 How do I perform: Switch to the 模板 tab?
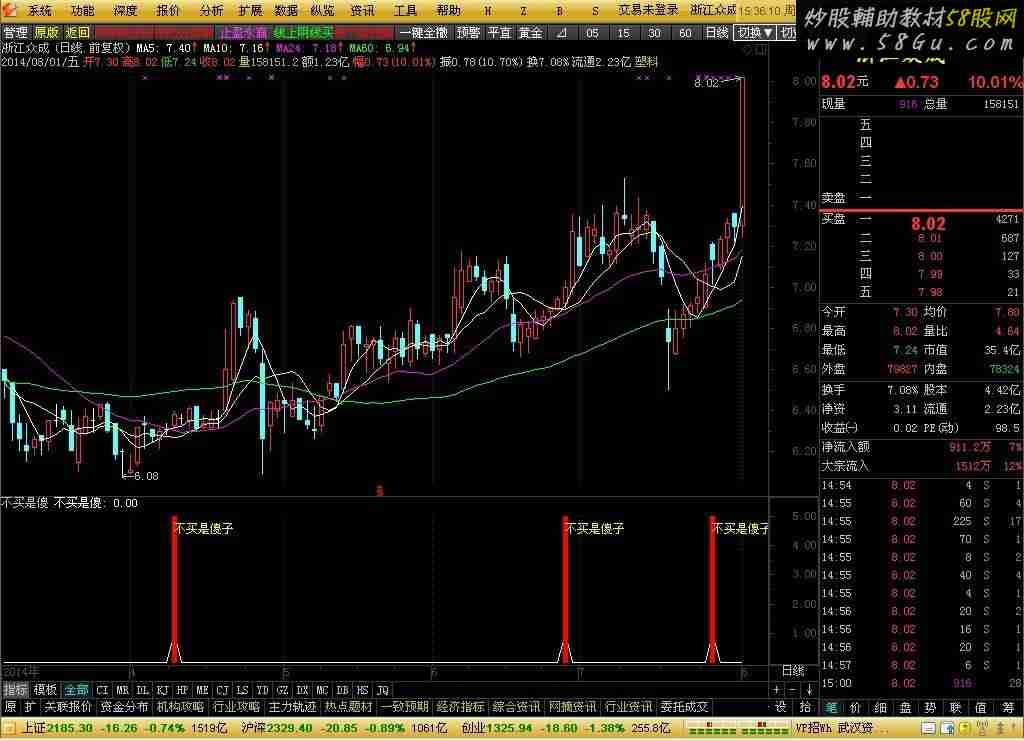tap(45, 690)
